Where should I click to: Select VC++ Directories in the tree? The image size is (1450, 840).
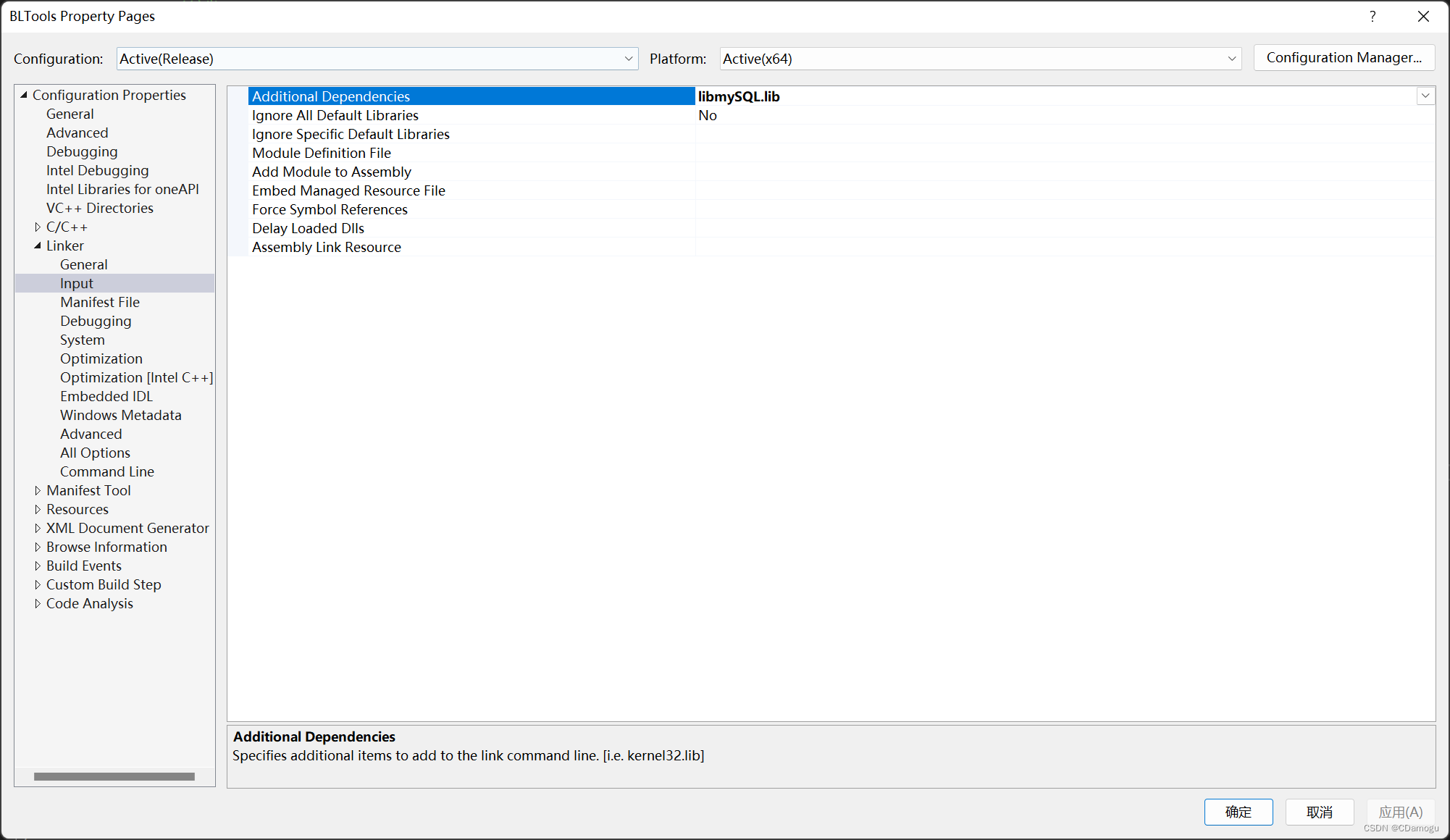(100, 208)
